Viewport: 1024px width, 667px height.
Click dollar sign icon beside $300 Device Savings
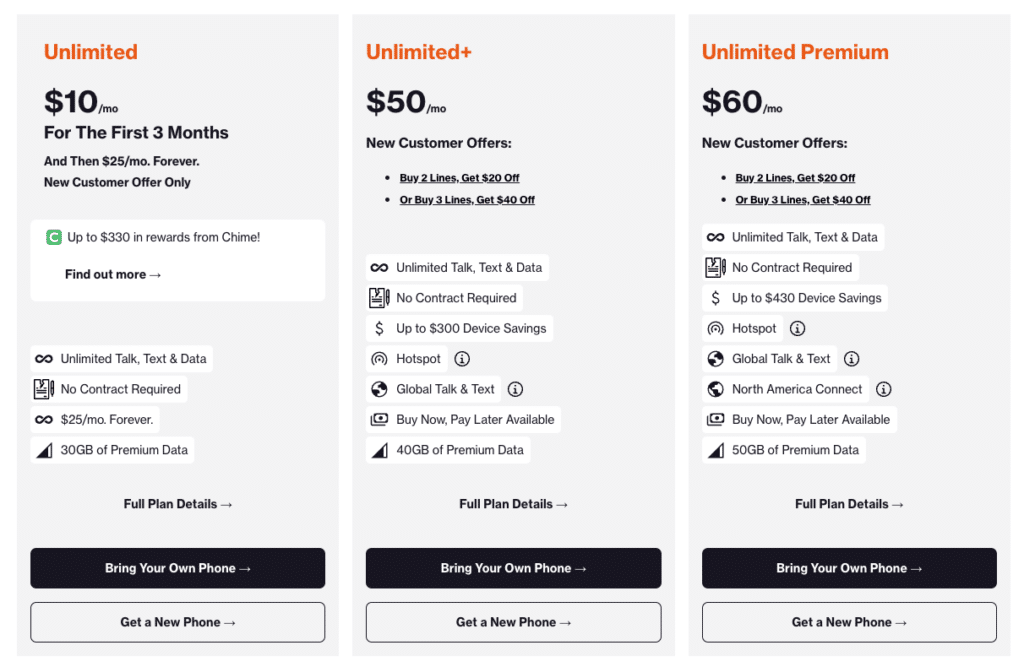[x=379, y=328]
